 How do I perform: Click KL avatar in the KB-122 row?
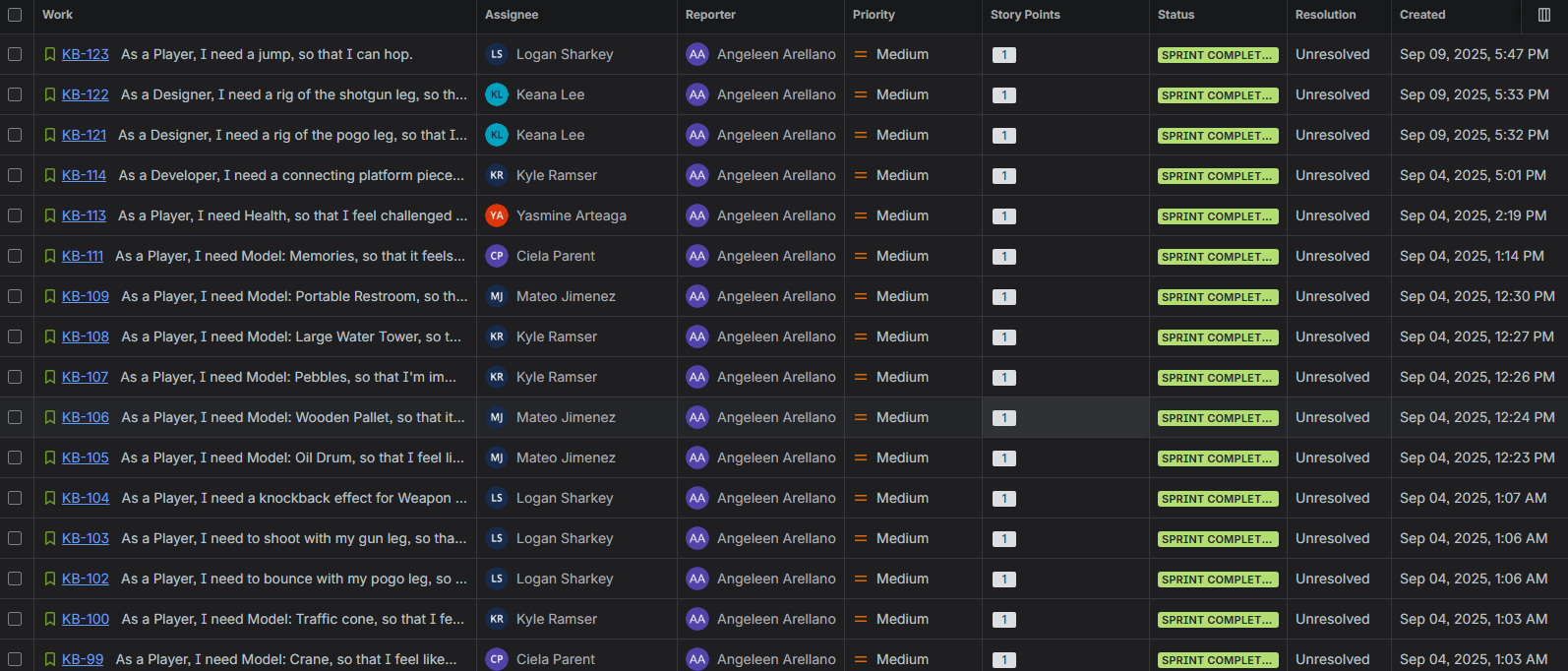click(x=497, y=94)
